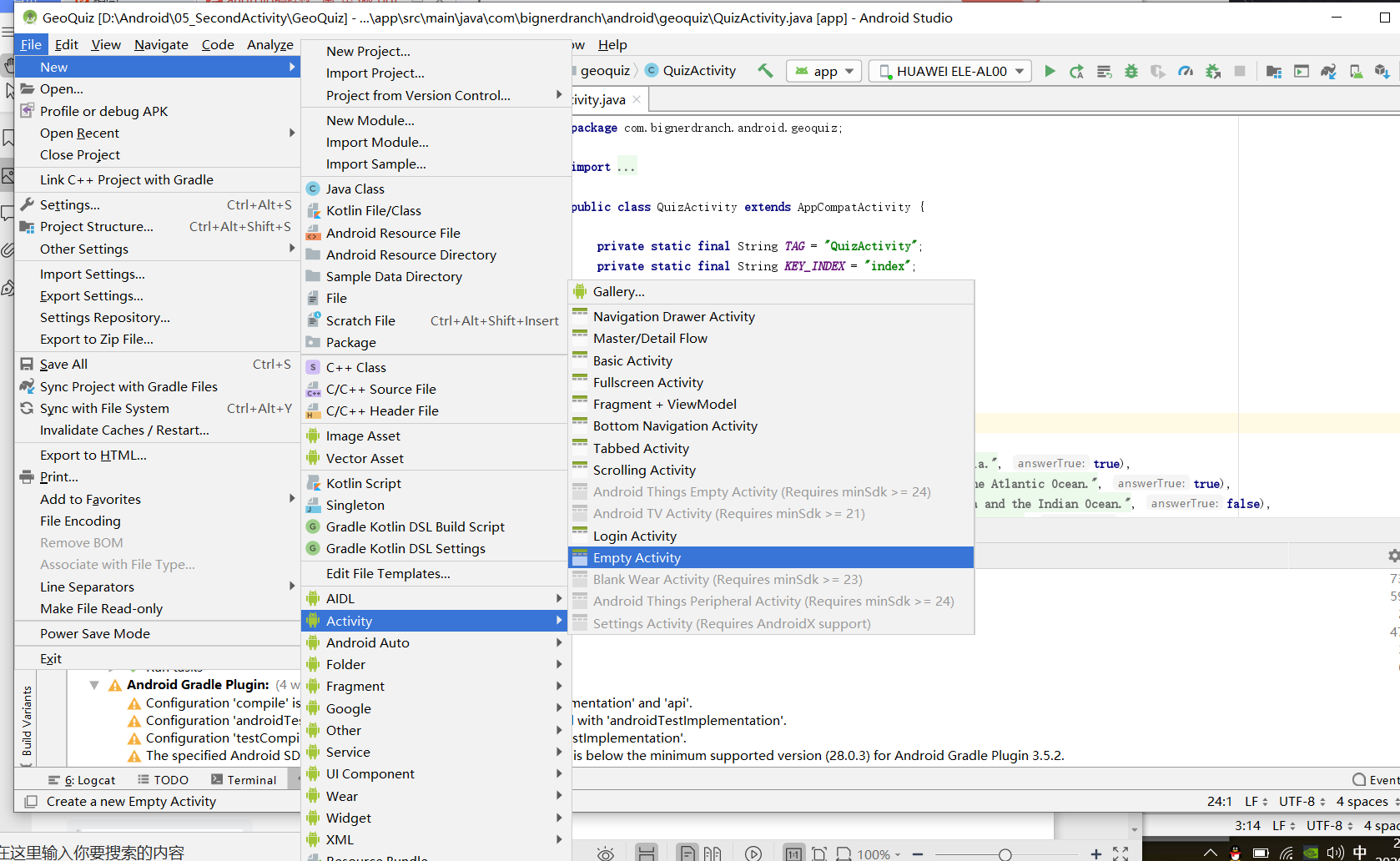Image resolution: width=1400 pixels, height=861 pixels.
Task: Select Vector Asset entry
Action: click(x=434, y=458)
